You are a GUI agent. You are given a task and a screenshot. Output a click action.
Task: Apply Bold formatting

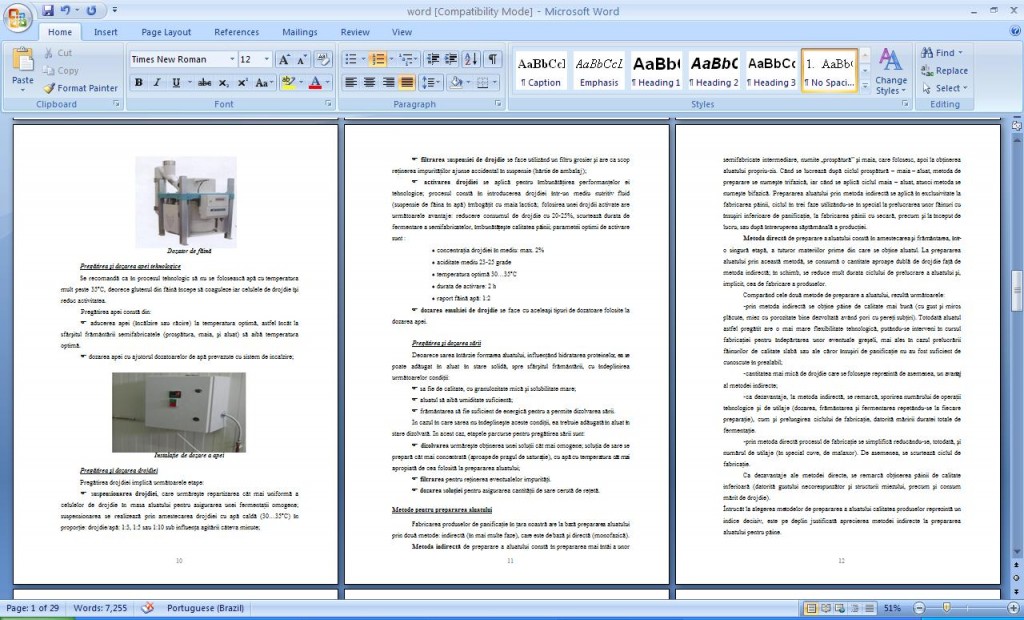point(138,83)
